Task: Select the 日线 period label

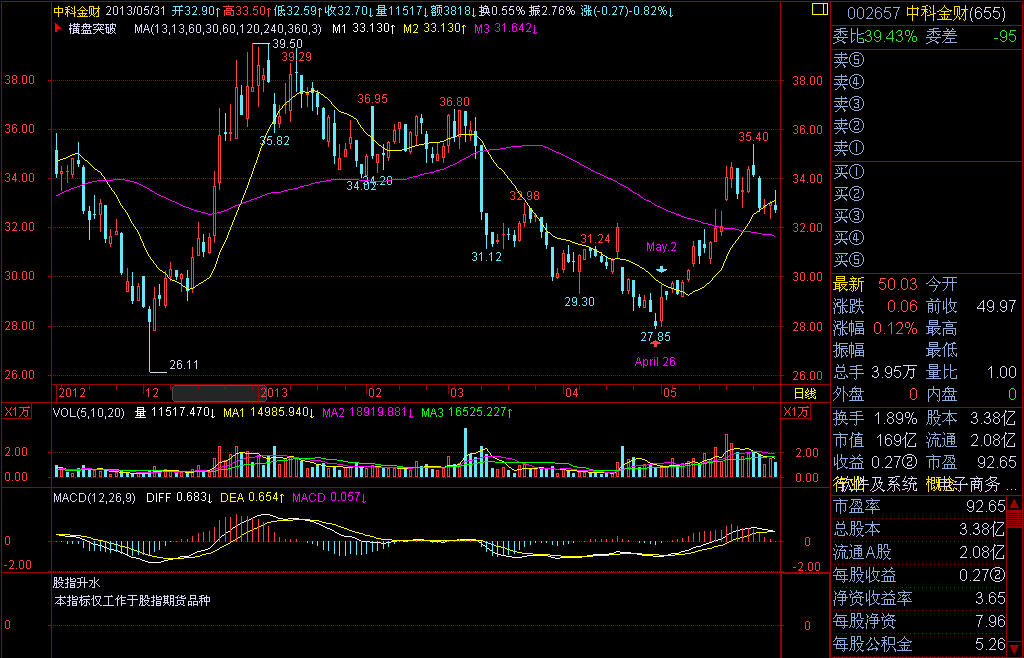Action: pos(805,393)
